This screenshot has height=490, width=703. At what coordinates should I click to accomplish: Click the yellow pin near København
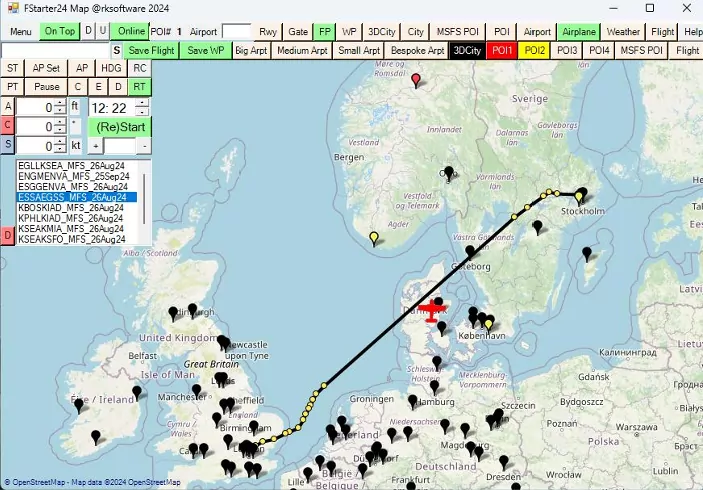pyautogui.click(x=487, y=323)
